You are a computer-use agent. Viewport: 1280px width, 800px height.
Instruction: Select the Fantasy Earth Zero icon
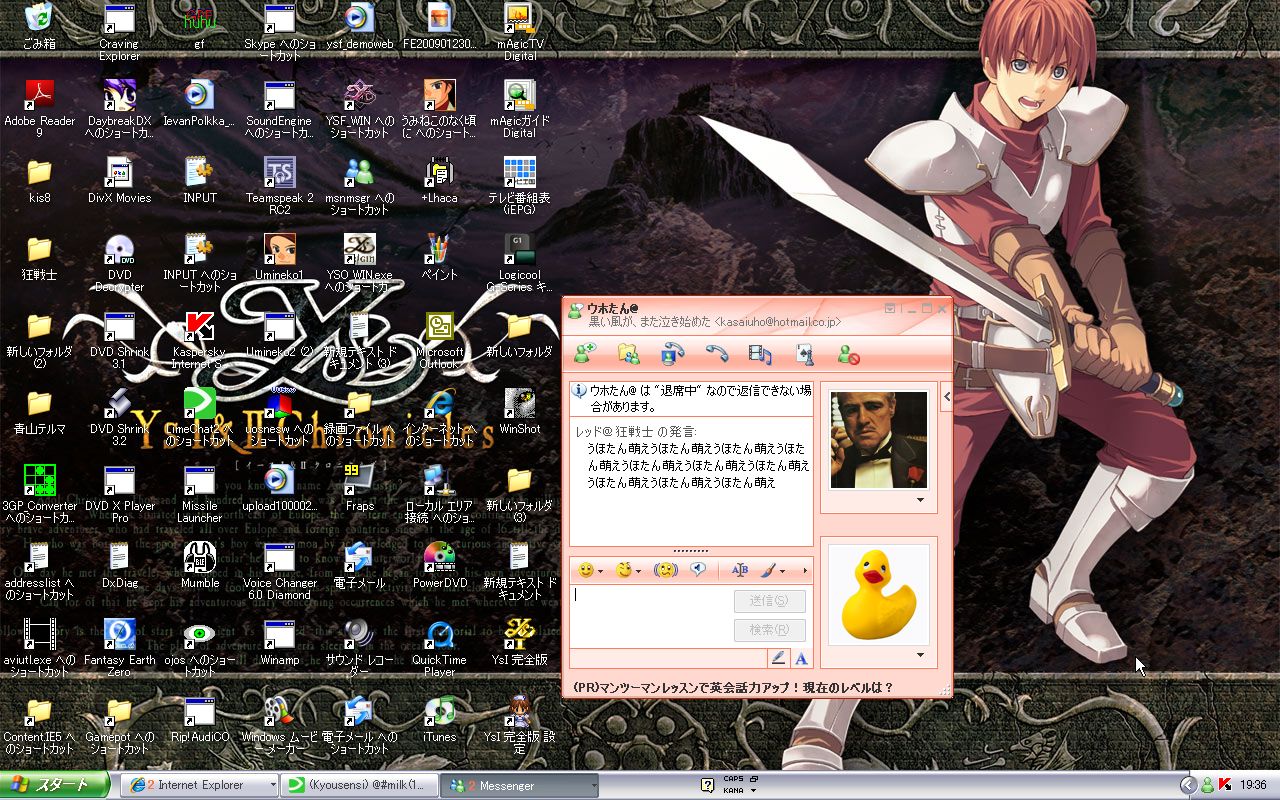[119, 648]
